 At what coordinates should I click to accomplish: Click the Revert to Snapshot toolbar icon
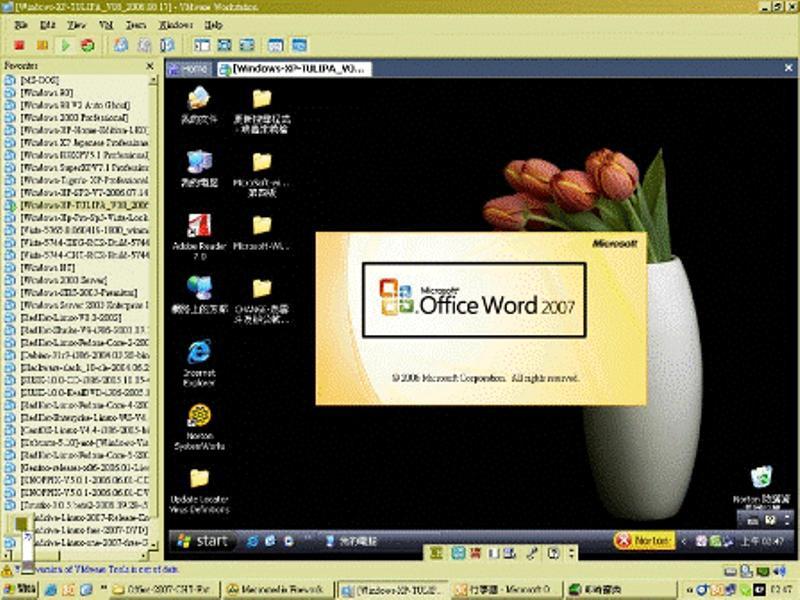coord(144,45)
